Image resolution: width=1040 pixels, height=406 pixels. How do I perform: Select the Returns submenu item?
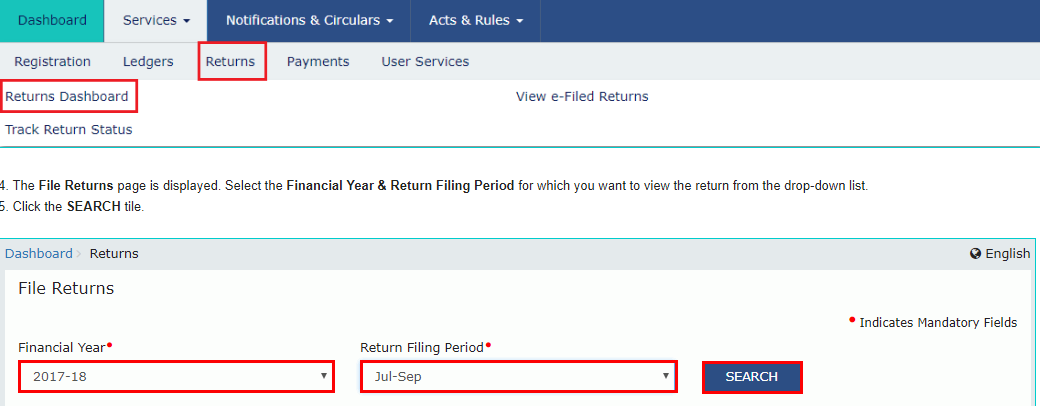231,62
